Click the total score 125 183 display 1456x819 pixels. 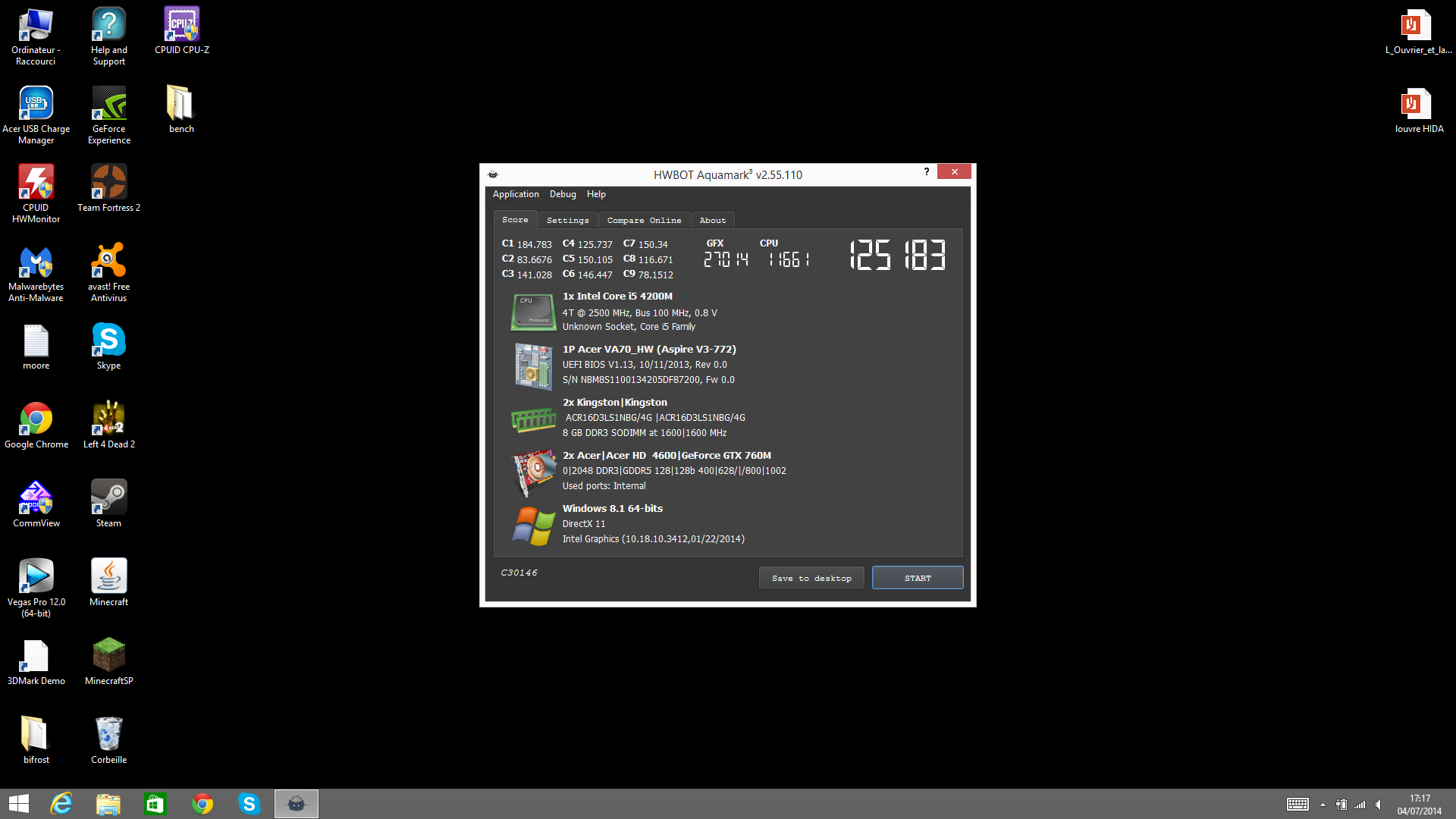pyautogui.click(x=898, y=256)
